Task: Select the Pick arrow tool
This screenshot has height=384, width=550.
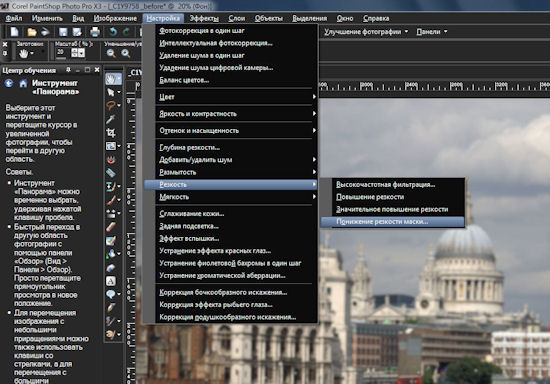Action: tap(111, 92)
